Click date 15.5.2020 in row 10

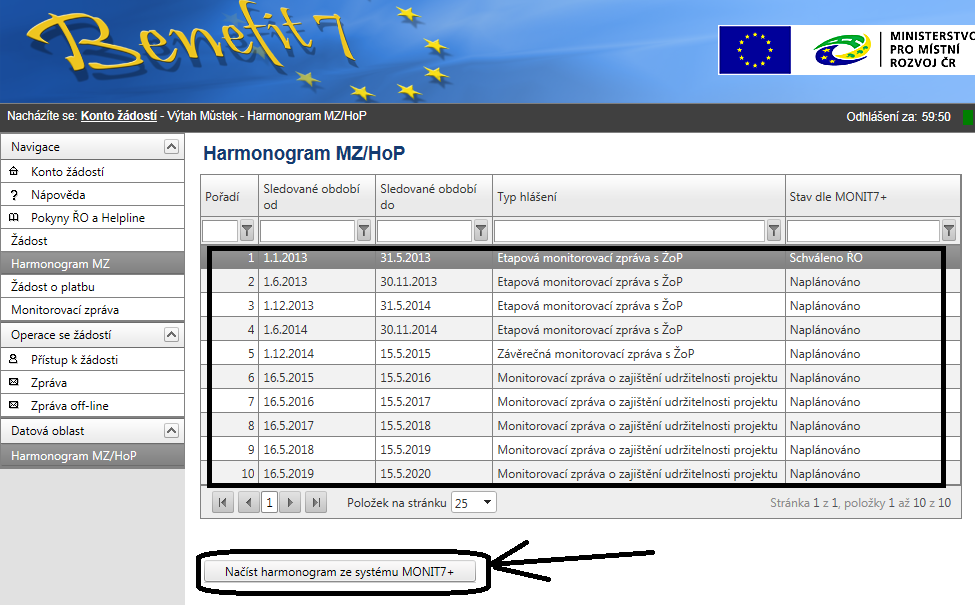click(405, 474)
